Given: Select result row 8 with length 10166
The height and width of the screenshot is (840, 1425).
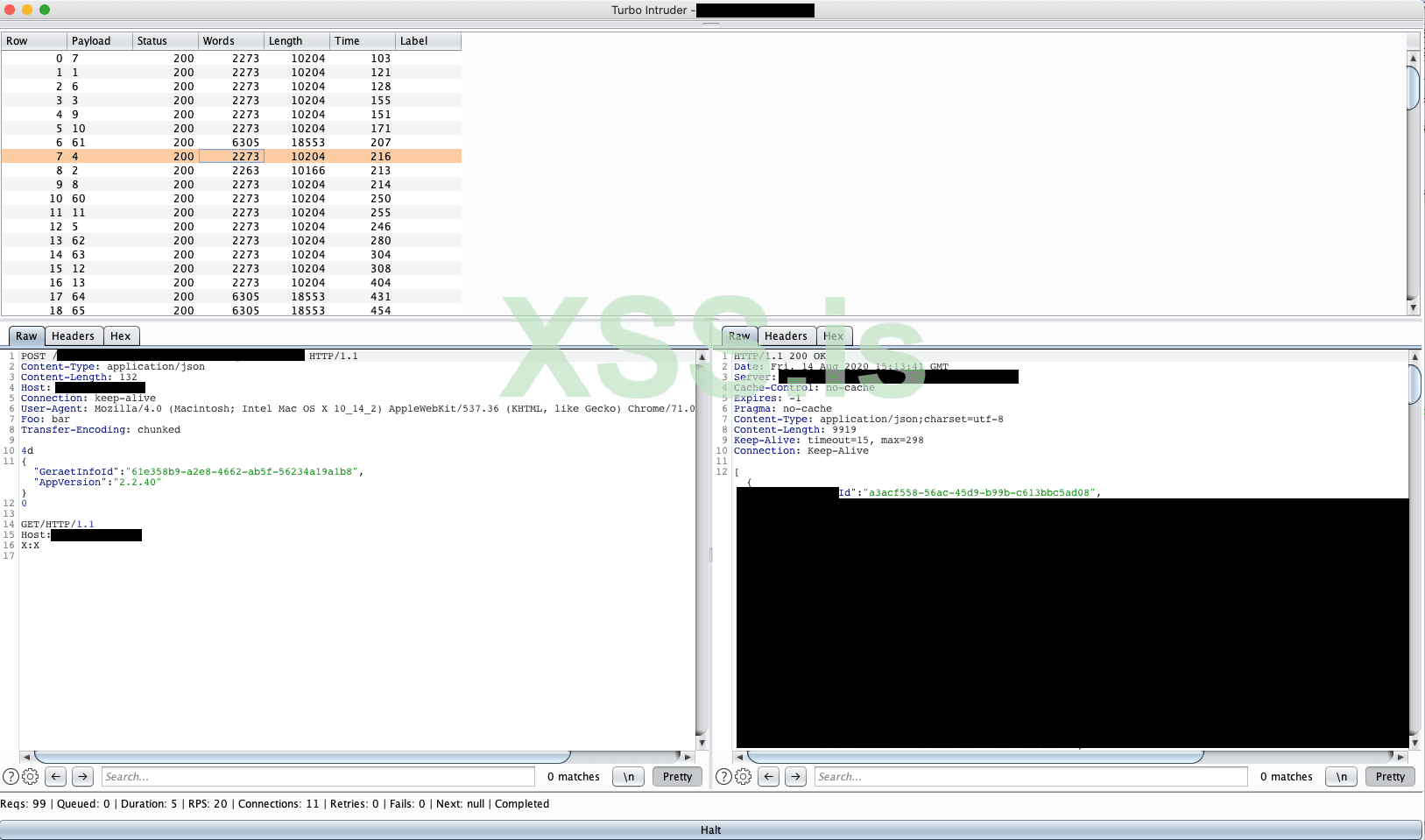Looking at the screenshot, I should [231, 171].
